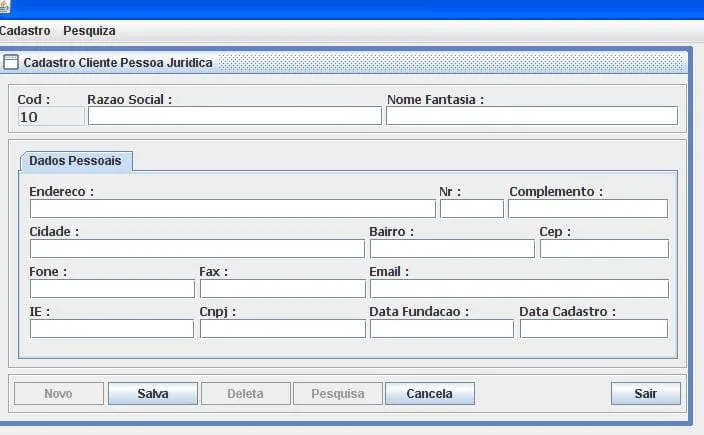Open the Pesquiza menu
Image resolution: width=704 pixels, height=435 pixels.
tap(89, 31)
